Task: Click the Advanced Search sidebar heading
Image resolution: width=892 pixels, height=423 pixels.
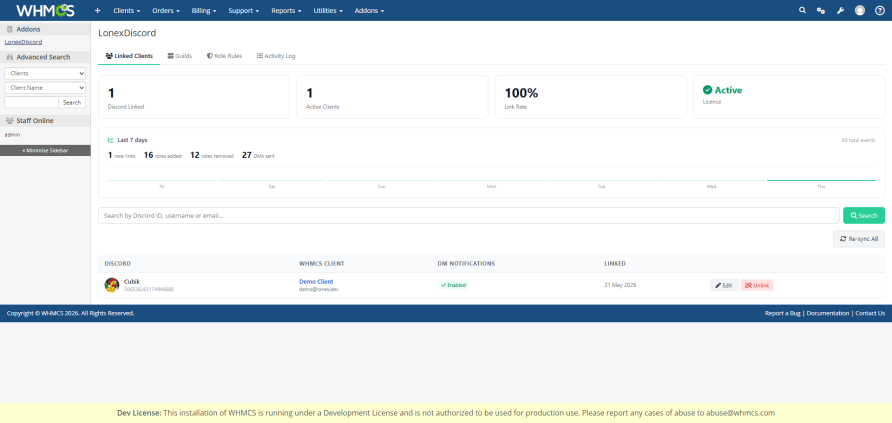Action: (x=43, y=57)
